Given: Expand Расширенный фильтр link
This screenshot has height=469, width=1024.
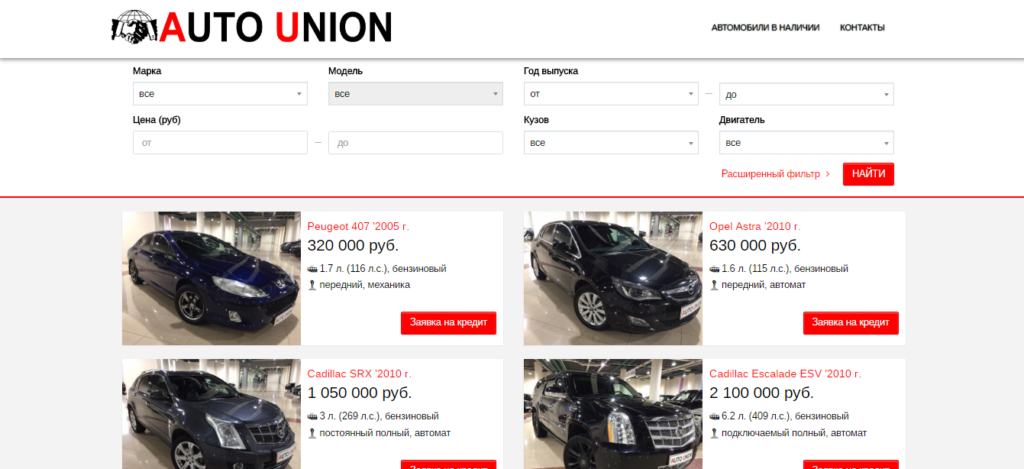Looking at the screenshot, I should [775, 174].
